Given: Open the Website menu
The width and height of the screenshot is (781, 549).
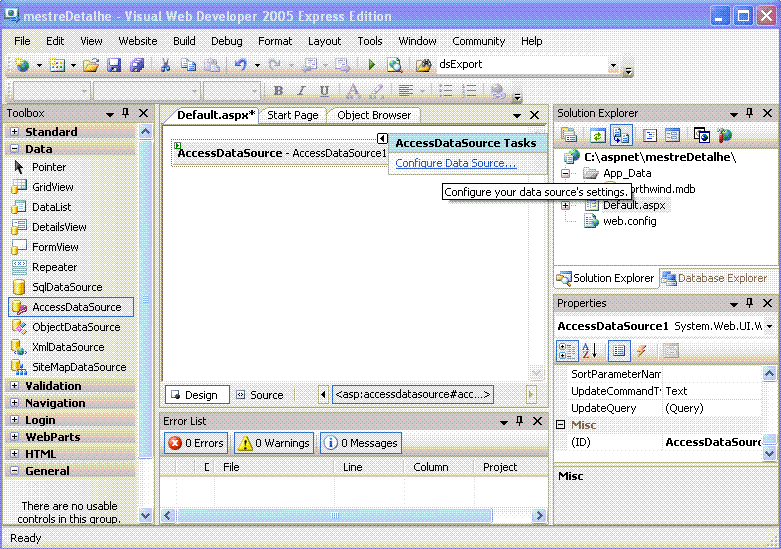Looking at the screenshot, I should tap(138, 41).
